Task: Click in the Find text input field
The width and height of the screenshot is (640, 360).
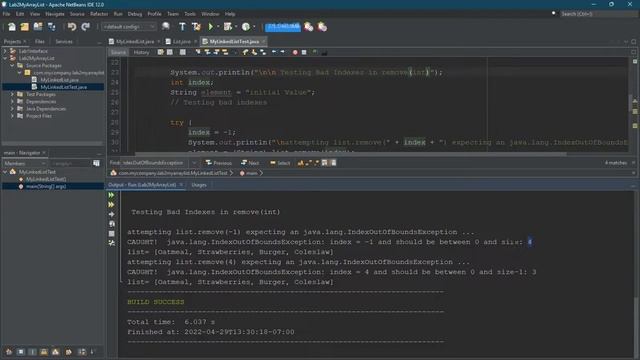Action: click(156, 163)
